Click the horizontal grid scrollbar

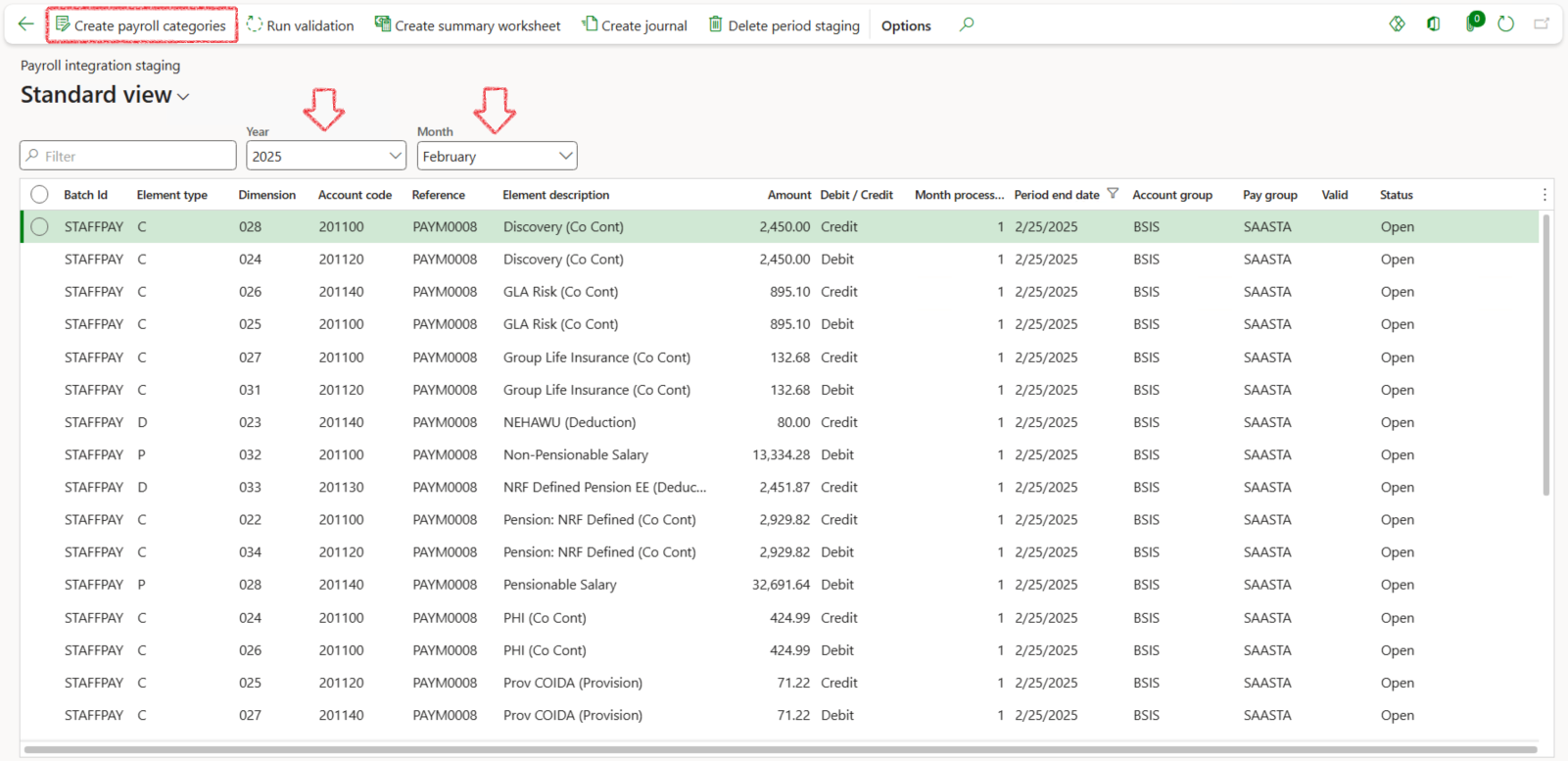point(780,750)
